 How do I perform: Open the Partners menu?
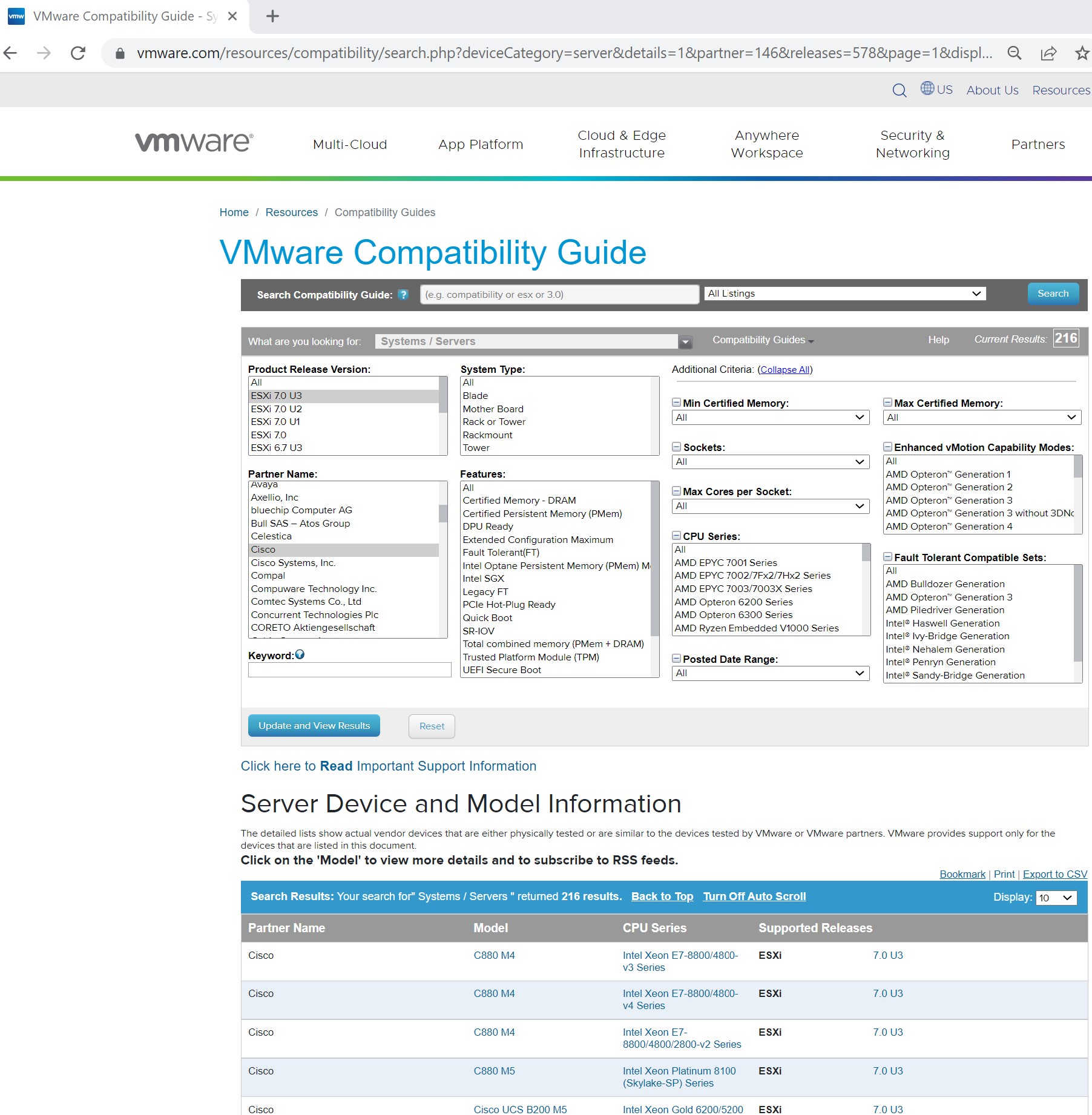[1038, 144]
